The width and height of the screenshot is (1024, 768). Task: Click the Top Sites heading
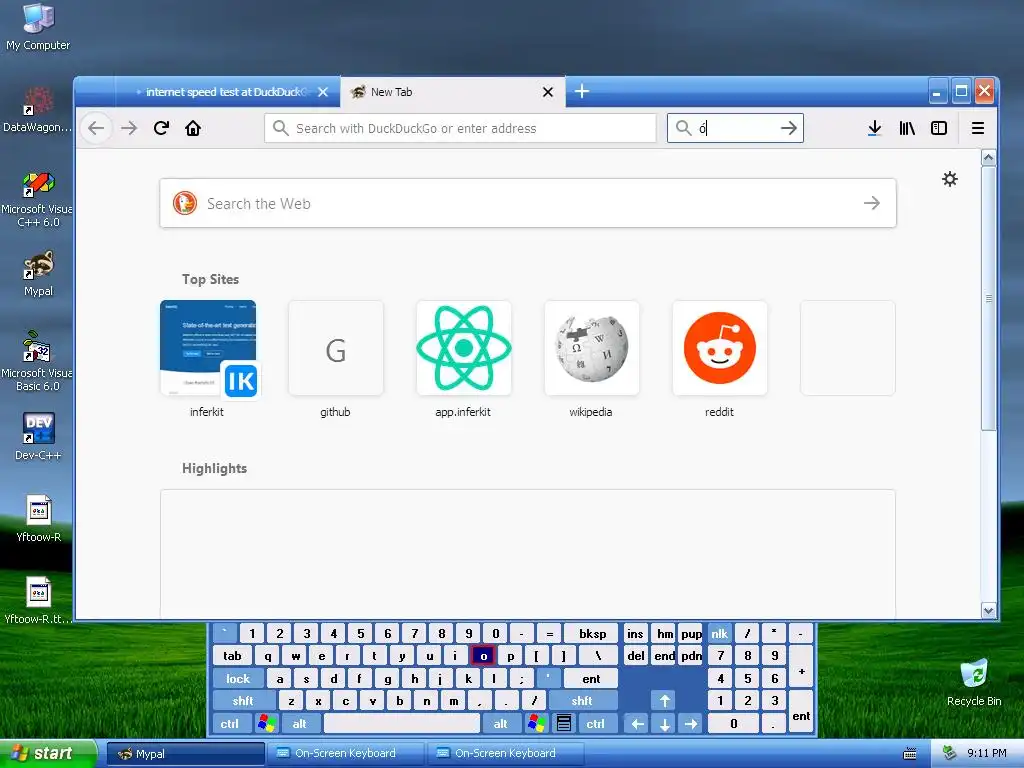[x=210, y=280]
